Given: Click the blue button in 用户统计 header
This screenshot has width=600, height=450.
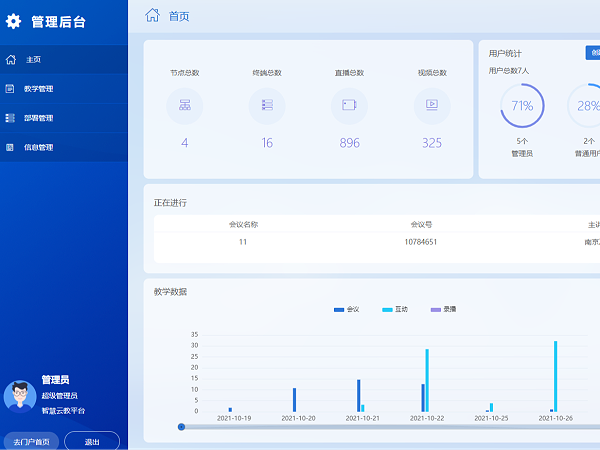Looking at the screenshot, I should click(x=593, y=53).
